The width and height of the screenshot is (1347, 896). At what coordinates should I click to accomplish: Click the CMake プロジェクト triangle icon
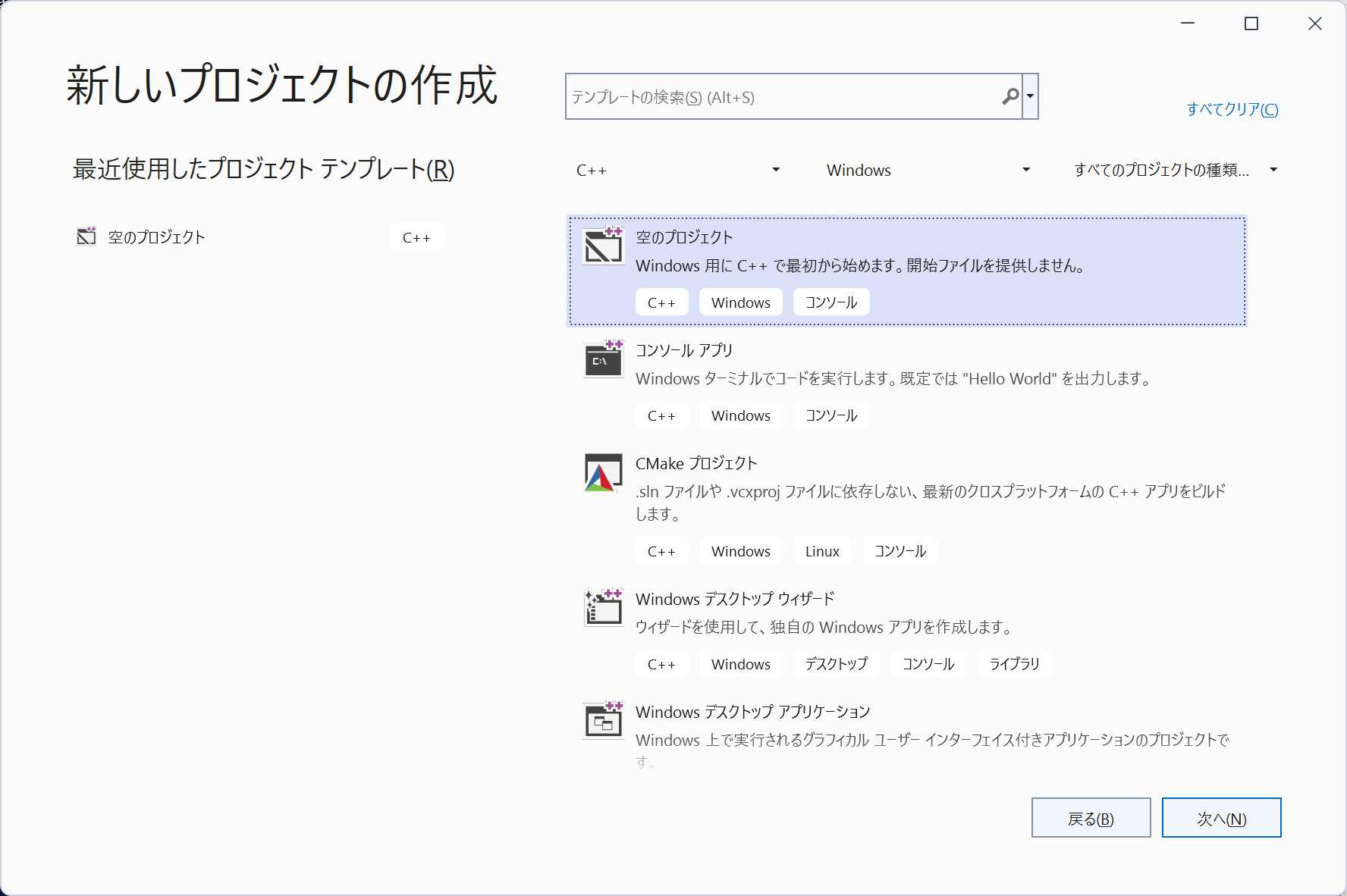pyautogui.click(x=603, y=472)
